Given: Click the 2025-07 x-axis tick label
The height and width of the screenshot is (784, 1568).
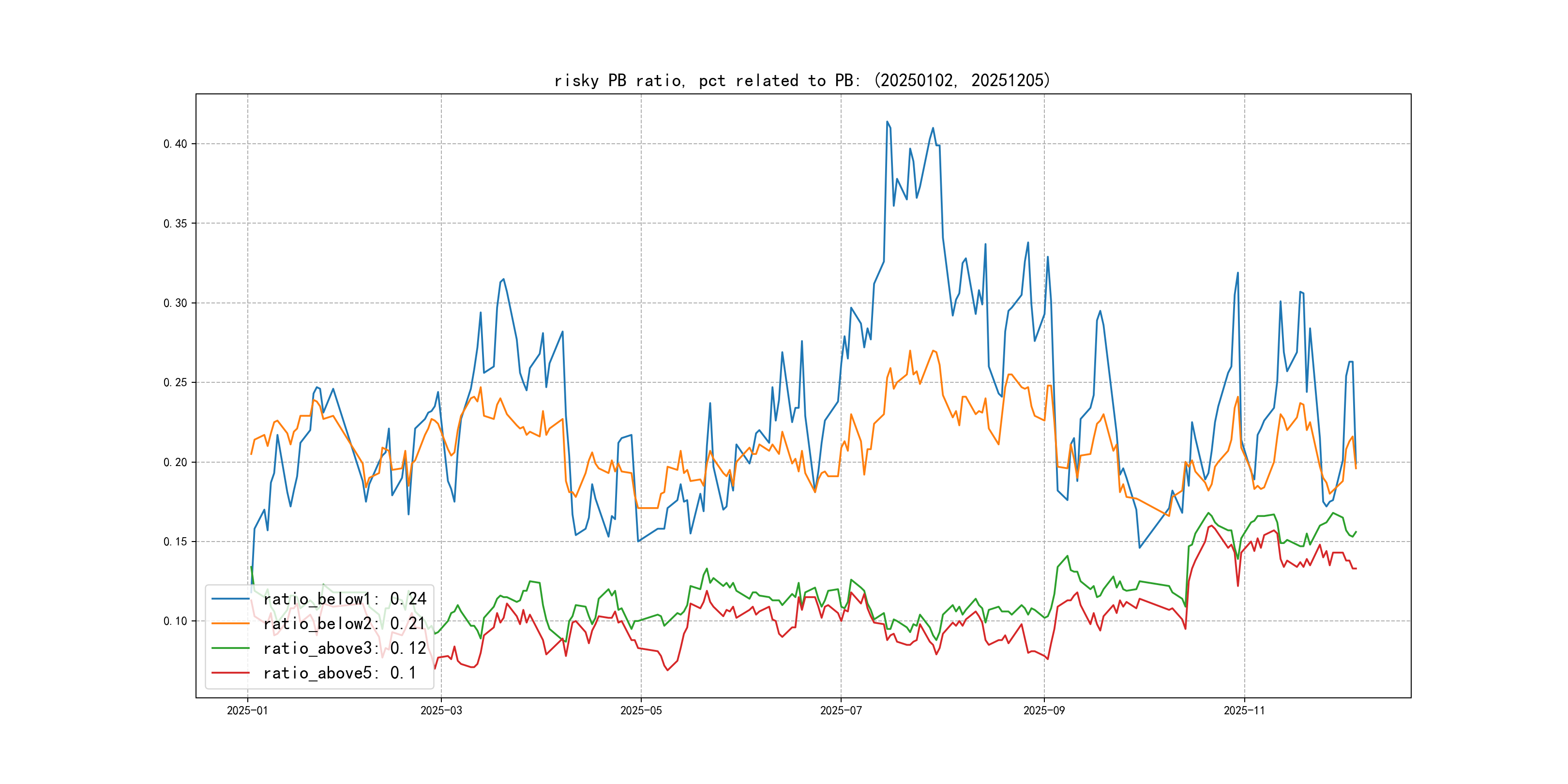Looking at the screenshot, I should tap(841, 710).
